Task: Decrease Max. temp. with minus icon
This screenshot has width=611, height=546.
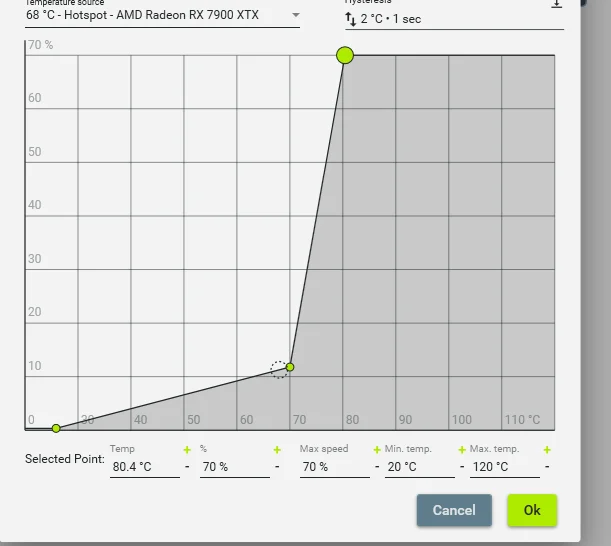Action: pyautogui.click(x=547, y=466)
